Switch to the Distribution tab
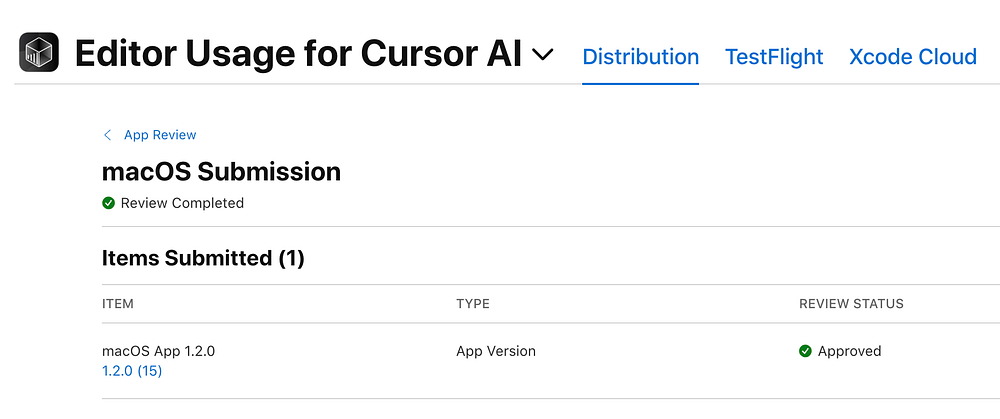The width and height of the screenshot is (1000, 419). click(x=640, y=56)
